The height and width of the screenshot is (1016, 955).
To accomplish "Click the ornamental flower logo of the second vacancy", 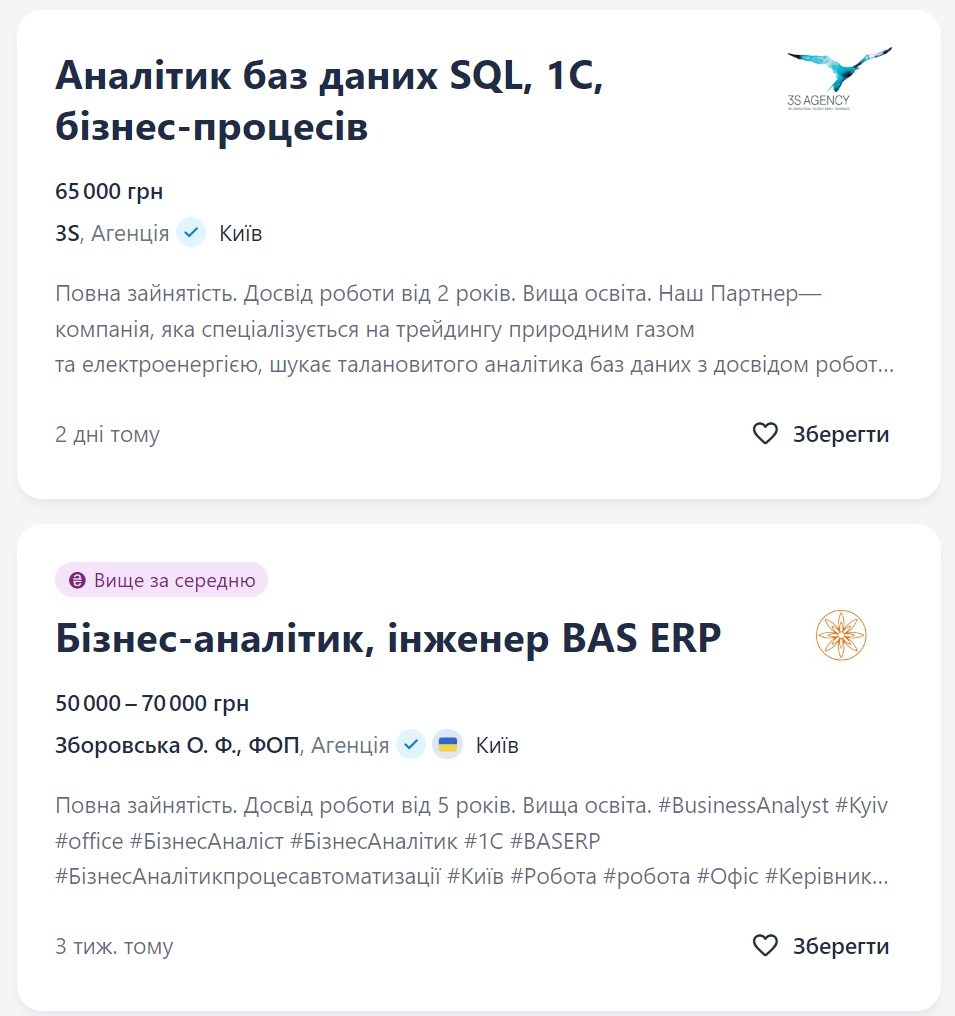I will (x=843, y=634).
